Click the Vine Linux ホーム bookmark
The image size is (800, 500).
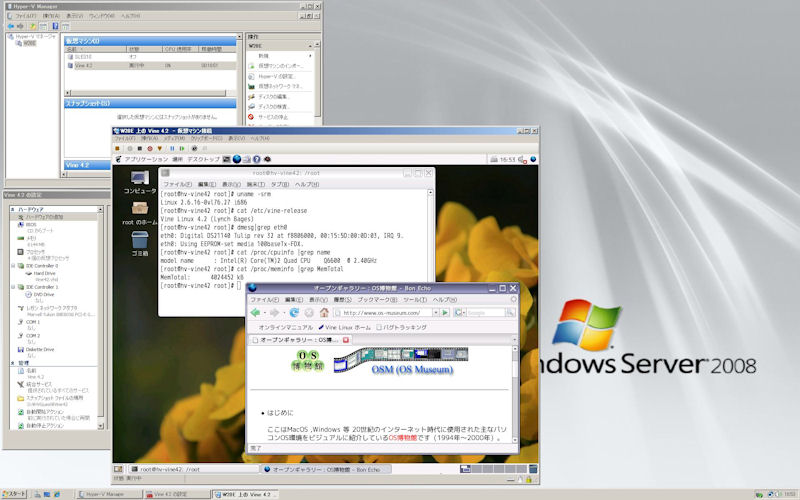pyautogui.click(x=344, y=327)
